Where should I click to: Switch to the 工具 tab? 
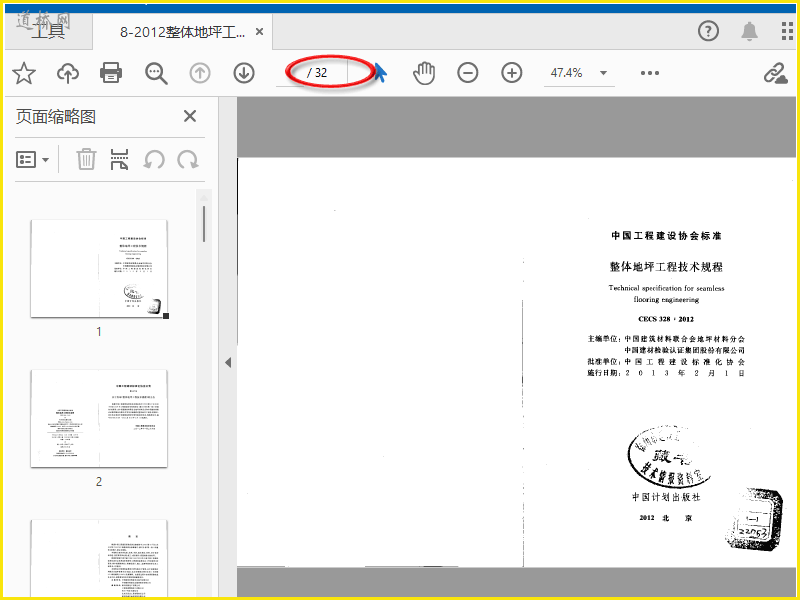48,31
